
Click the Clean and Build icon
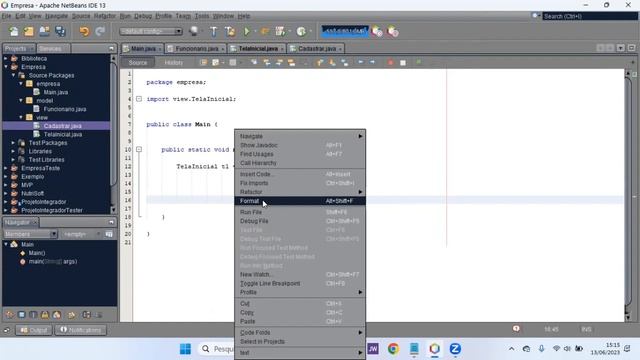pos(230,31)
